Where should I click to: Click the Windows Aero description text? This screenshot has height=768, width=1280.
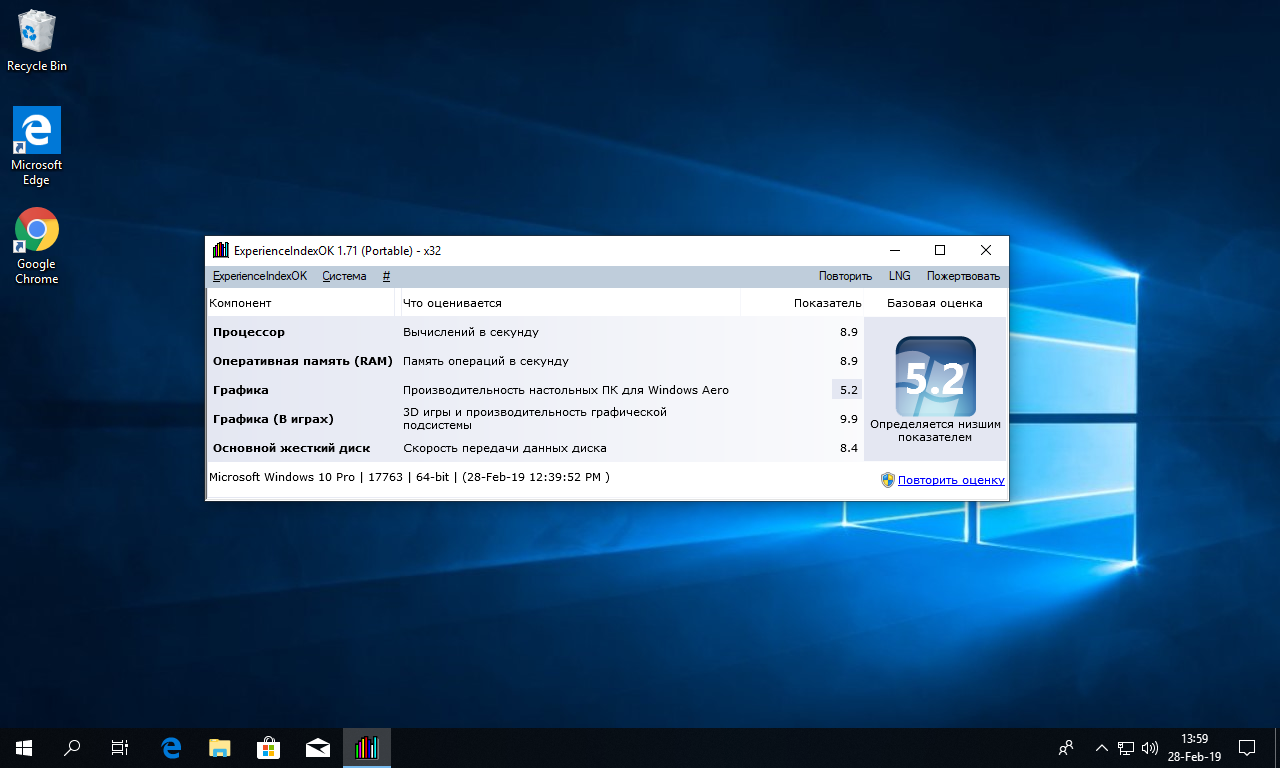pyautogui.click(x=566, y=390)
